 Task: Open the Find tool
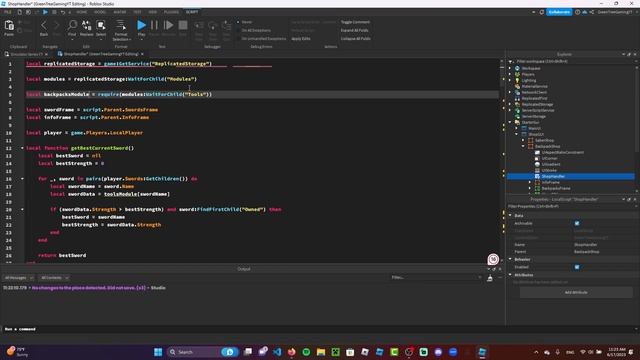point(72,28)
